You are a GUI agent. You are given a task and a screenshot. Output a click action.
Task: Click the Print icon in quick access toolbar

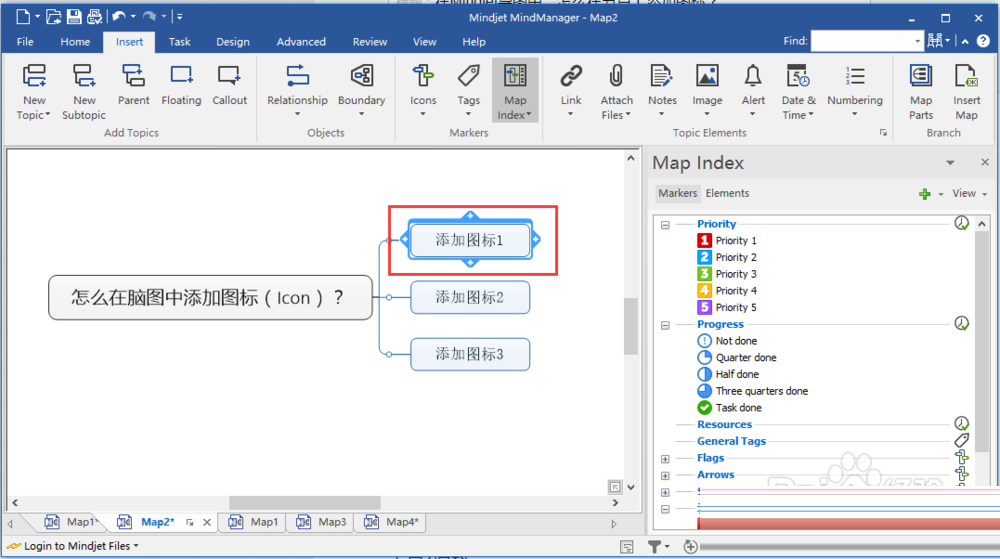(x=94, y=17)
